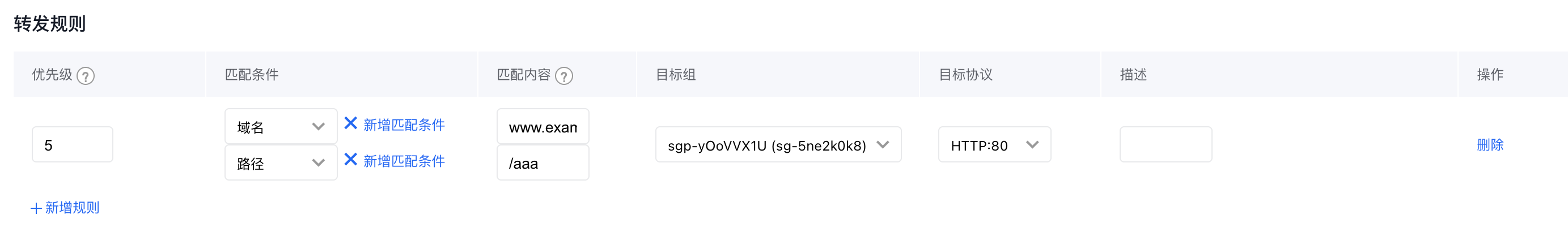Remove the path match condition with X
This screenshot has height=240, width=1568.
click(350, 159)
